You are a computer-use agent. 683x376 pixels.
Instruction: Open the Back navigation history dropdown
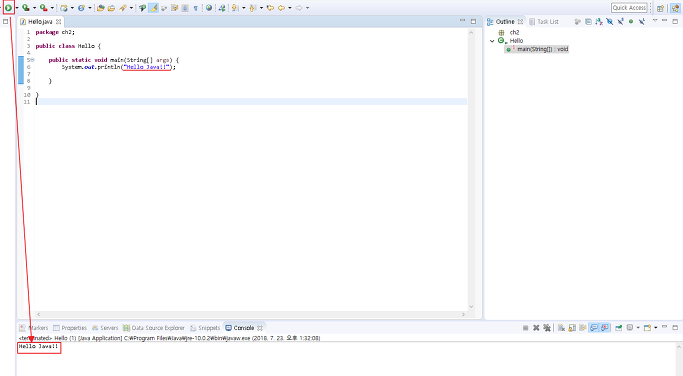(290, 8)
